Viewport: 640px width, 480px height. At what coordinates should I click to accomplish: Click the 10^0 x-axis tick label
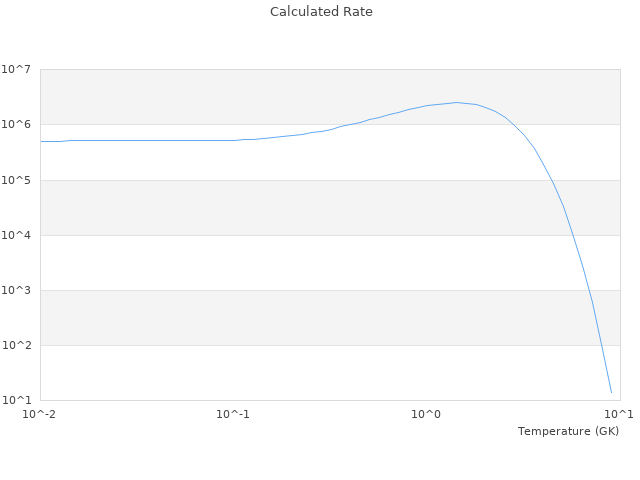point(427,414)
